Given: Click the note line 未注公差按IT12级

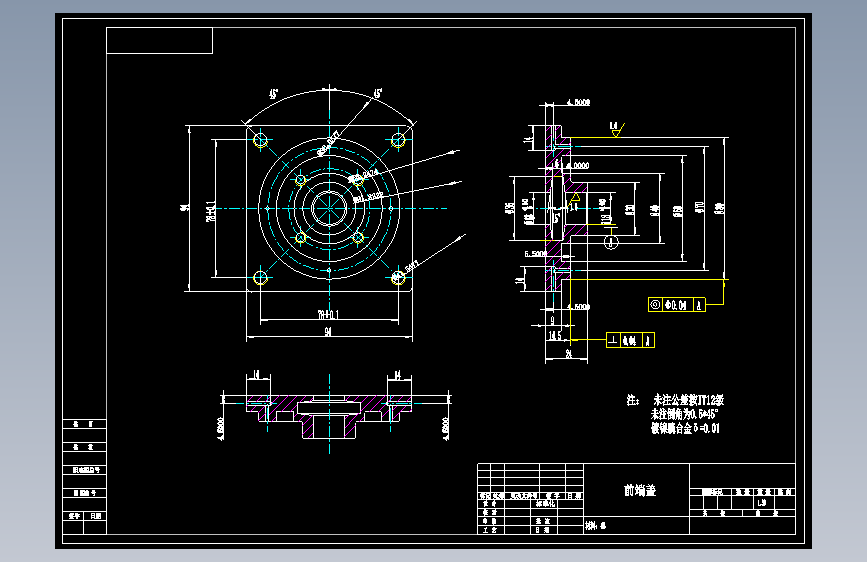Looking at the screenshot, I should pos(688,400).
